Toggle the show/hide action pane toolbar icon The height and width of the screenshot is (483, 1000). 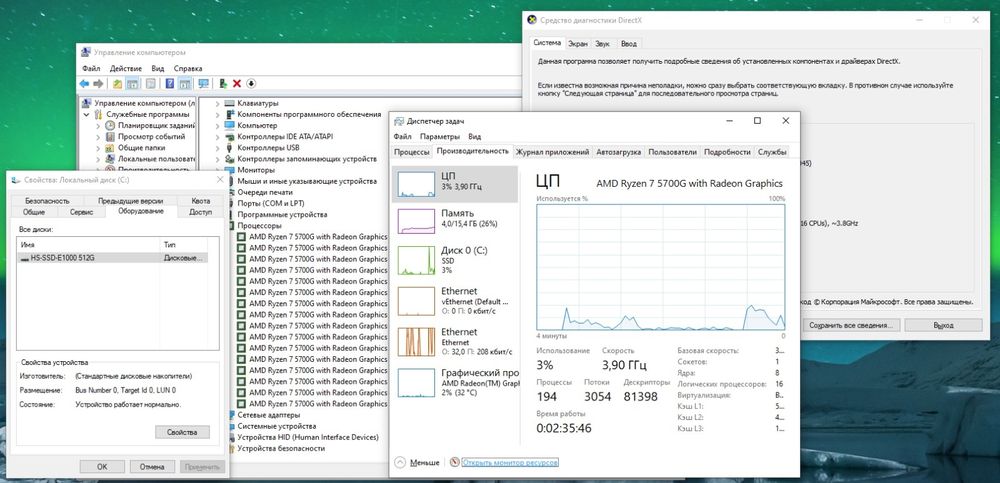coord(184,84)
